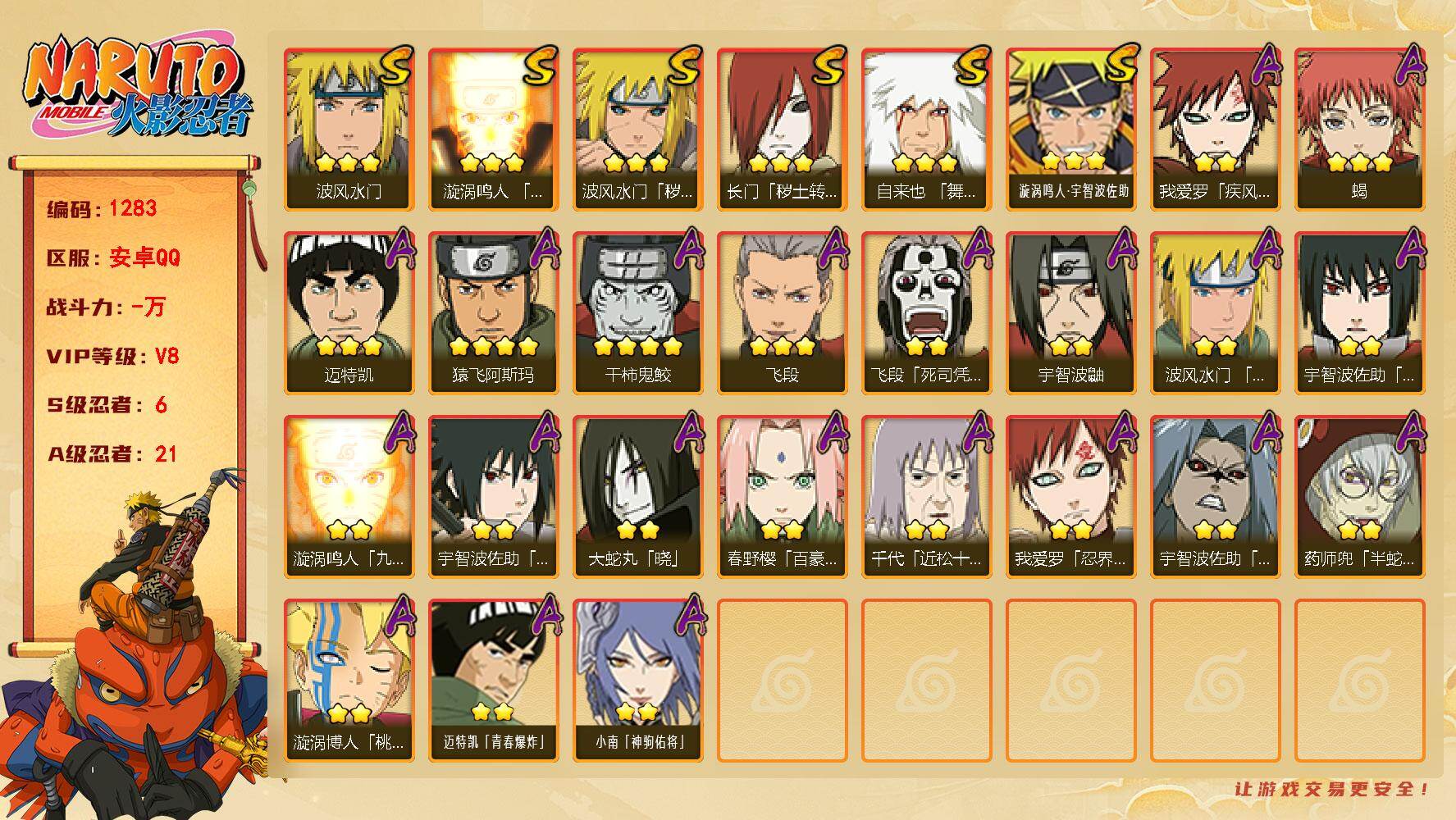
Task: Select the 小南「神驹佑将」 card
Action: tap(637, 681)
